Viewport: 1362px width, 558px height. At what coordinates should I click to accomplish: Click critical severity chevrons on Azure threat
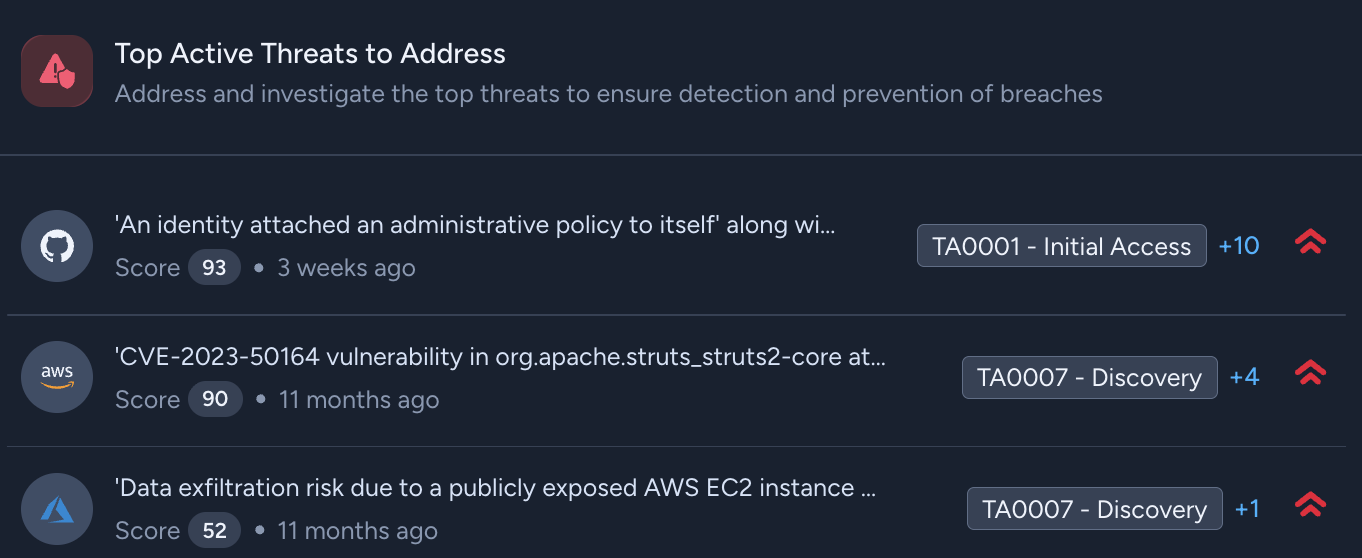[1310, 506]
